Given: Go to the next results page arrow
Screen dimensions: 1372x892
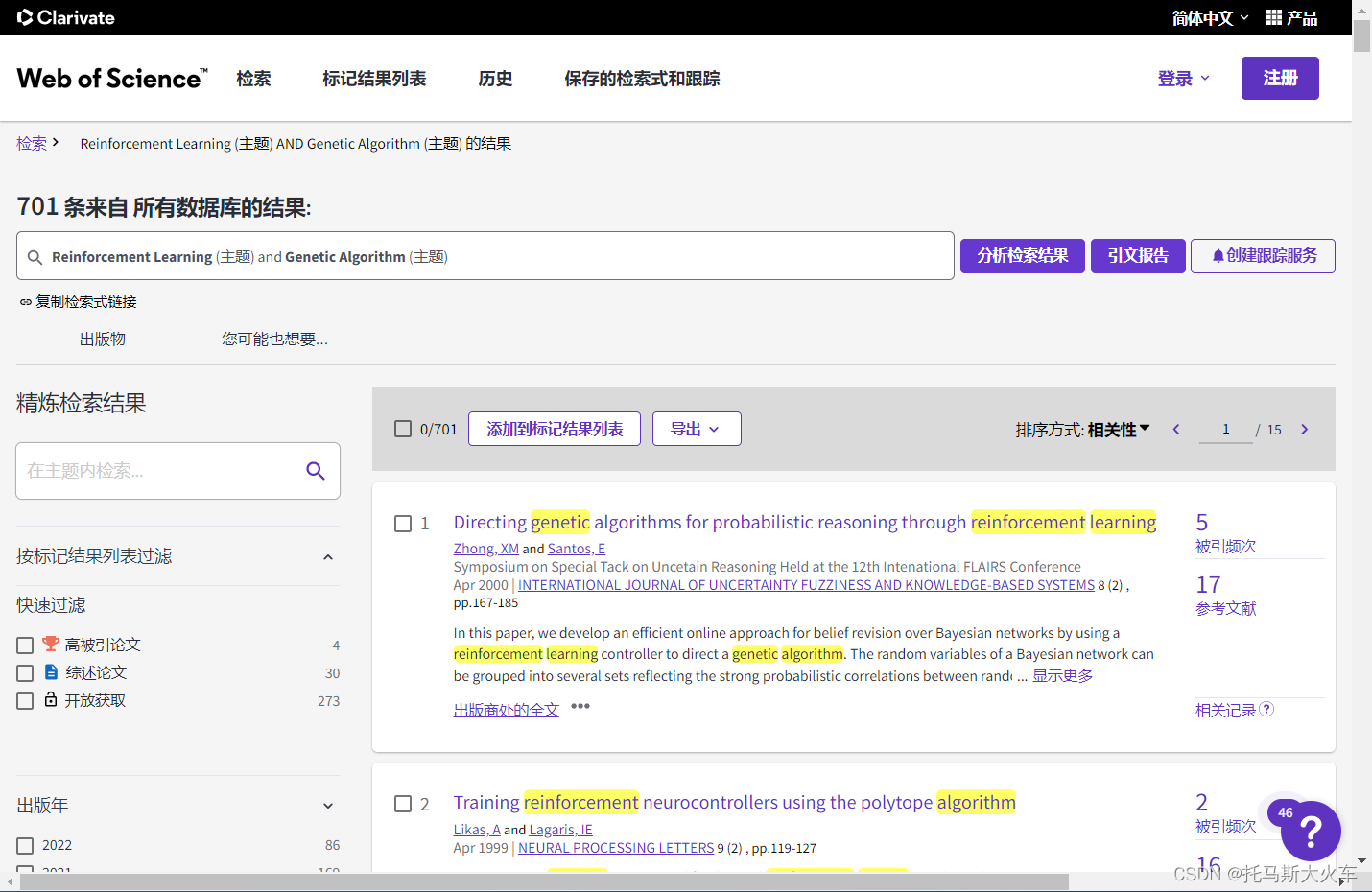Looking at the screenshot, I should tap(1305, 430).
